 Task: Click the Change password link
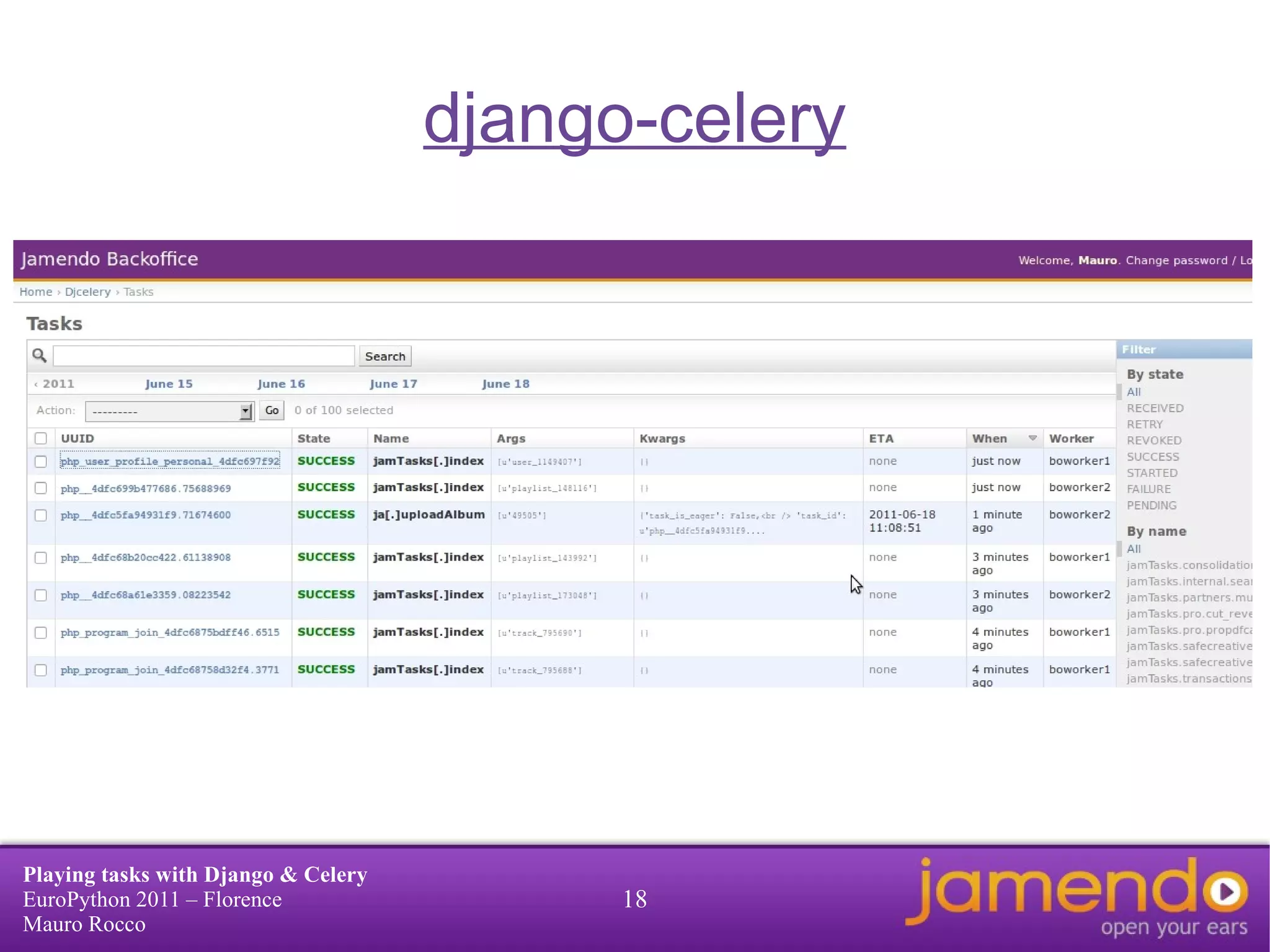1176,260
